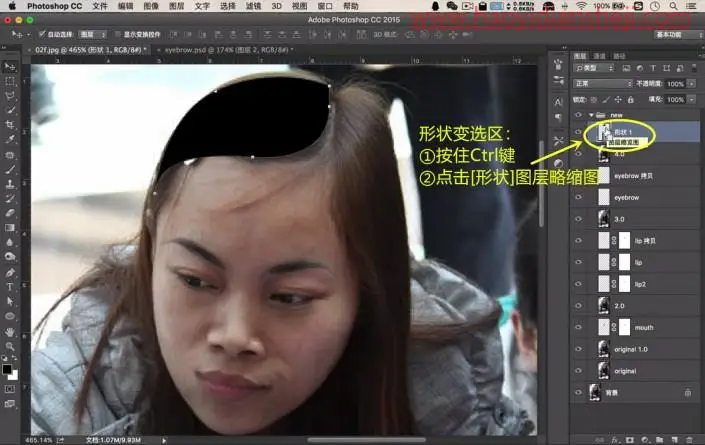Open the blend mode dropdown (正常)
705x445 pixels.
(602, 84)
